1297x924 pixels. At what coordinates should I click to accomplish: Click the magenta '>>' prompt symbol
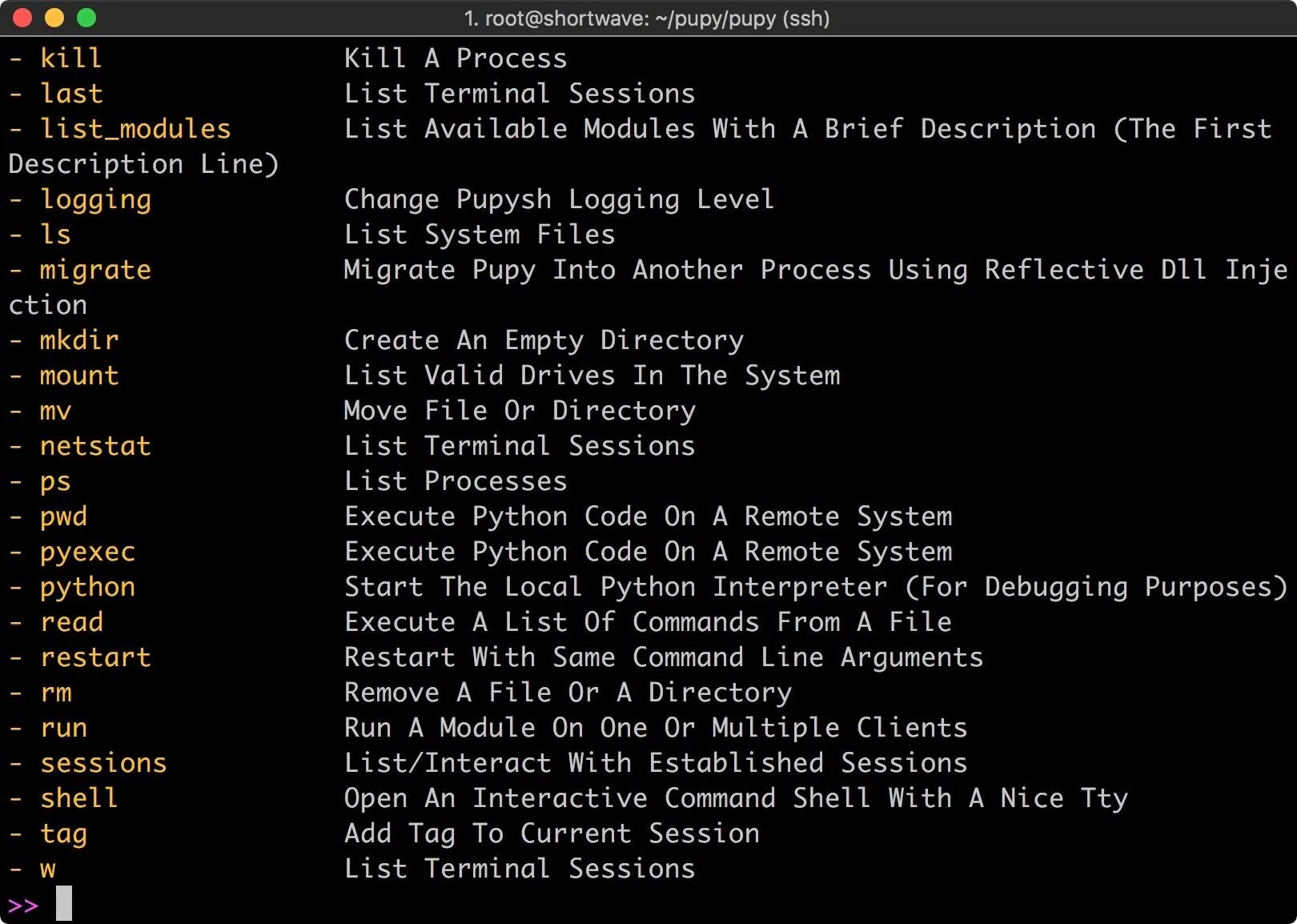pos(23,906)
